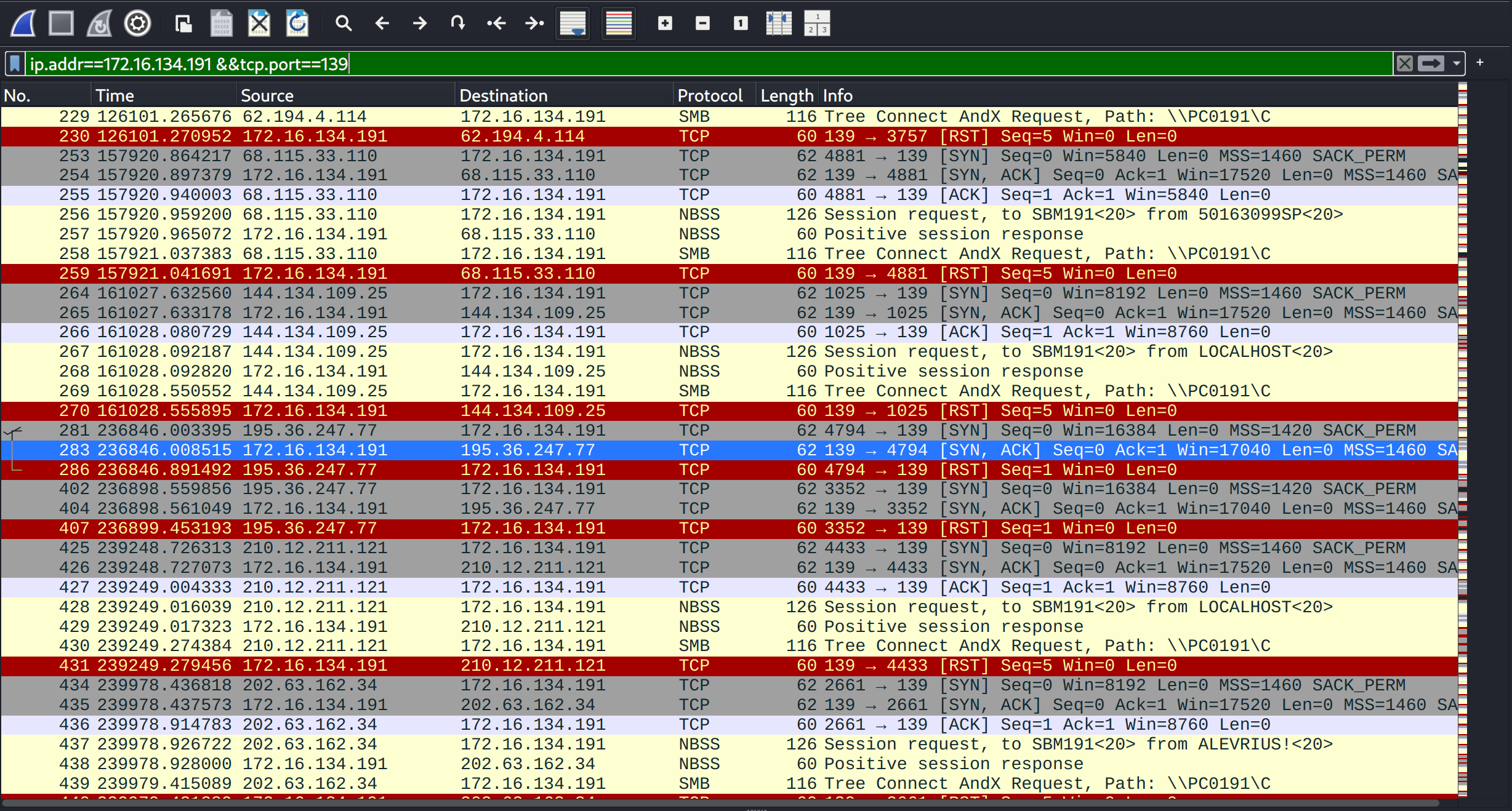The width and height of the screenshot is (1512, 811).
Task: Open capture options gear icon
Action: point(137,24)
